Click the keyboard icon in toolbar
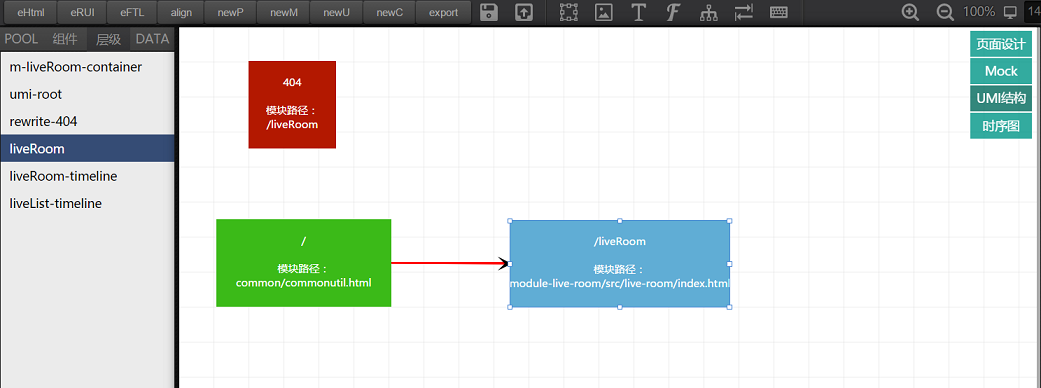 [779, 12]
